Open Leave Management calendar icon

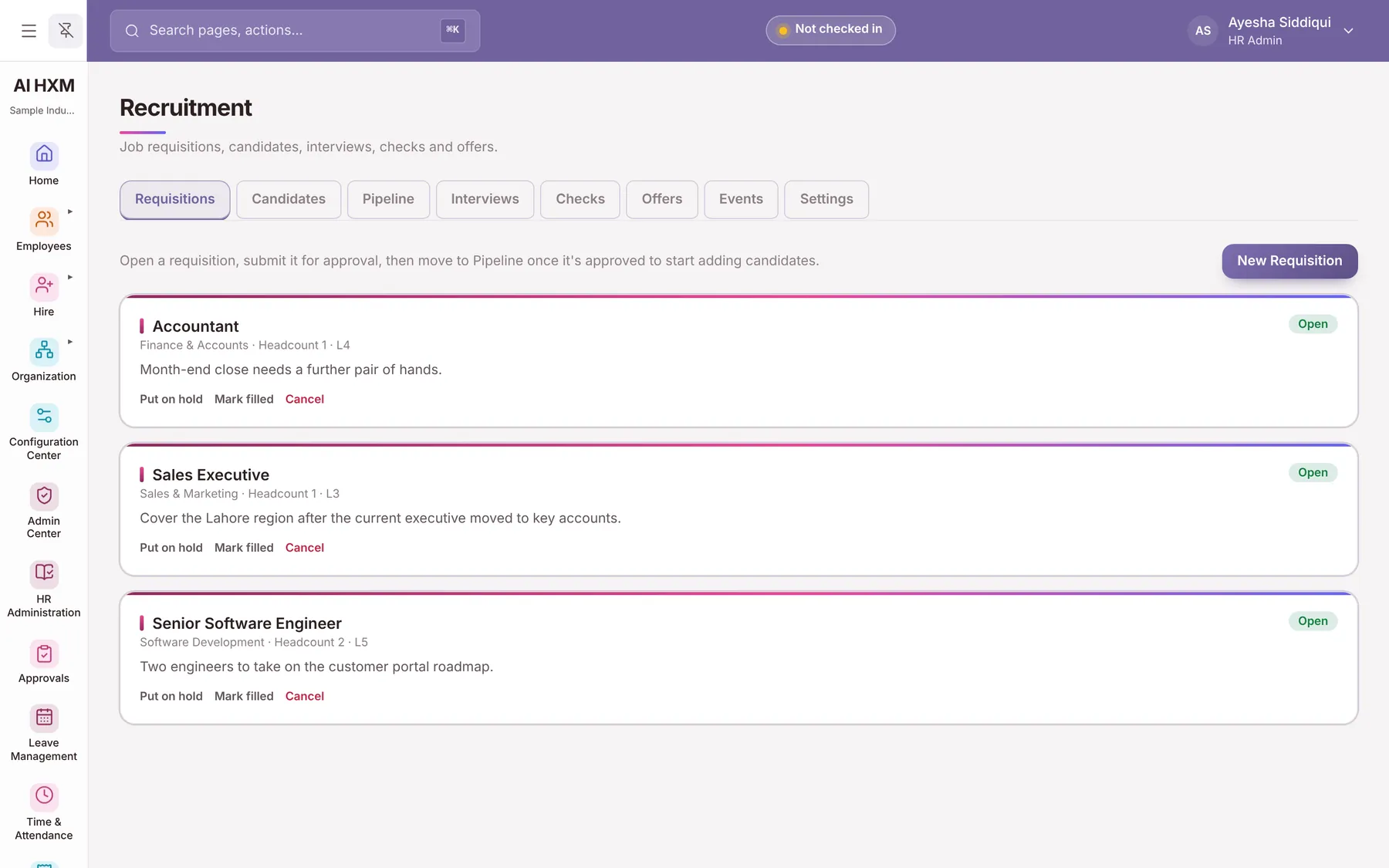[x=44, y=718]
